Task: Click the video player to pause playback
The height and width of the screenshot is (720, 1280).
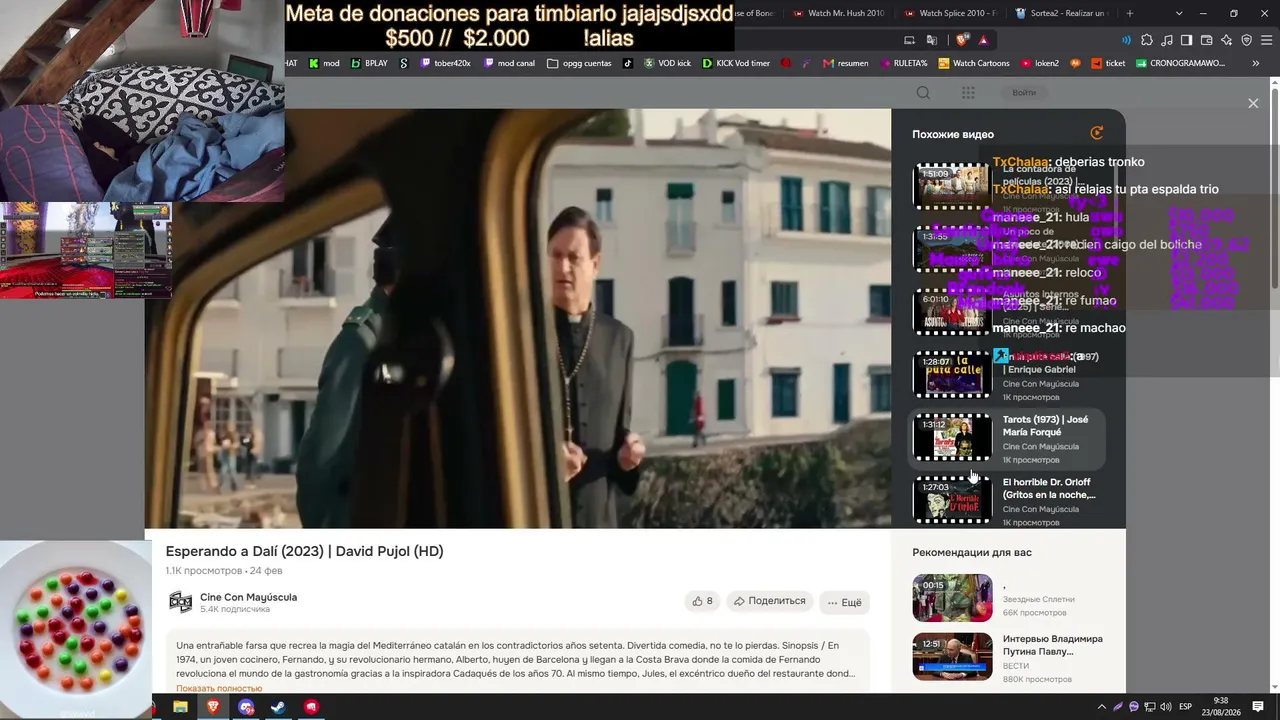Action: pyautogui.click(x=518, y=318)
